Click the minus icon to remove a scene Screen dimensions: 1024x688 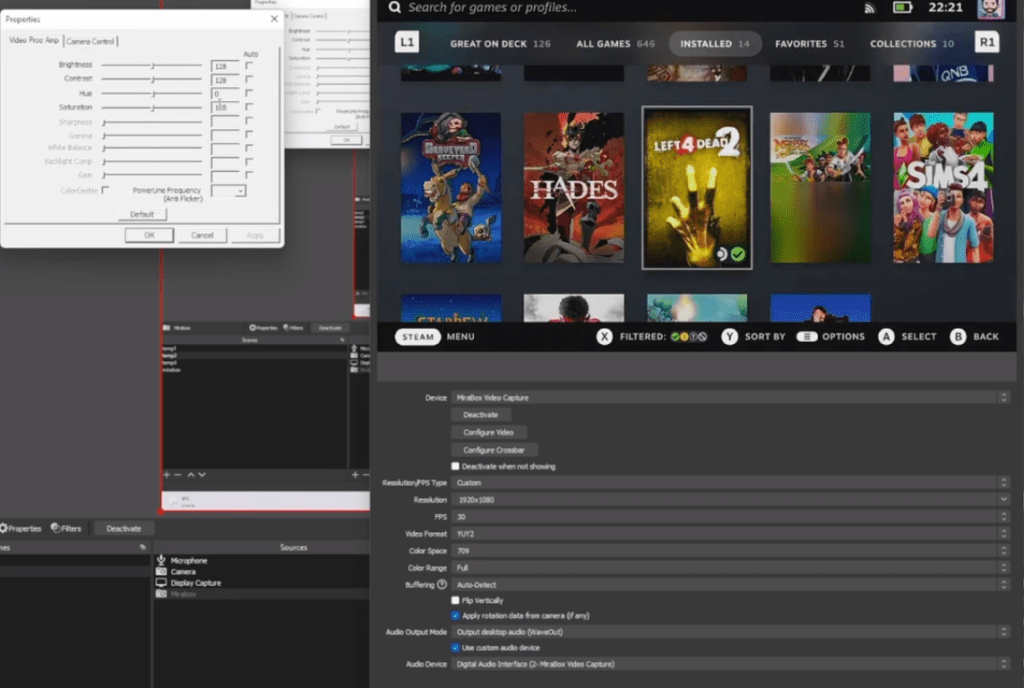click(177, 474)
